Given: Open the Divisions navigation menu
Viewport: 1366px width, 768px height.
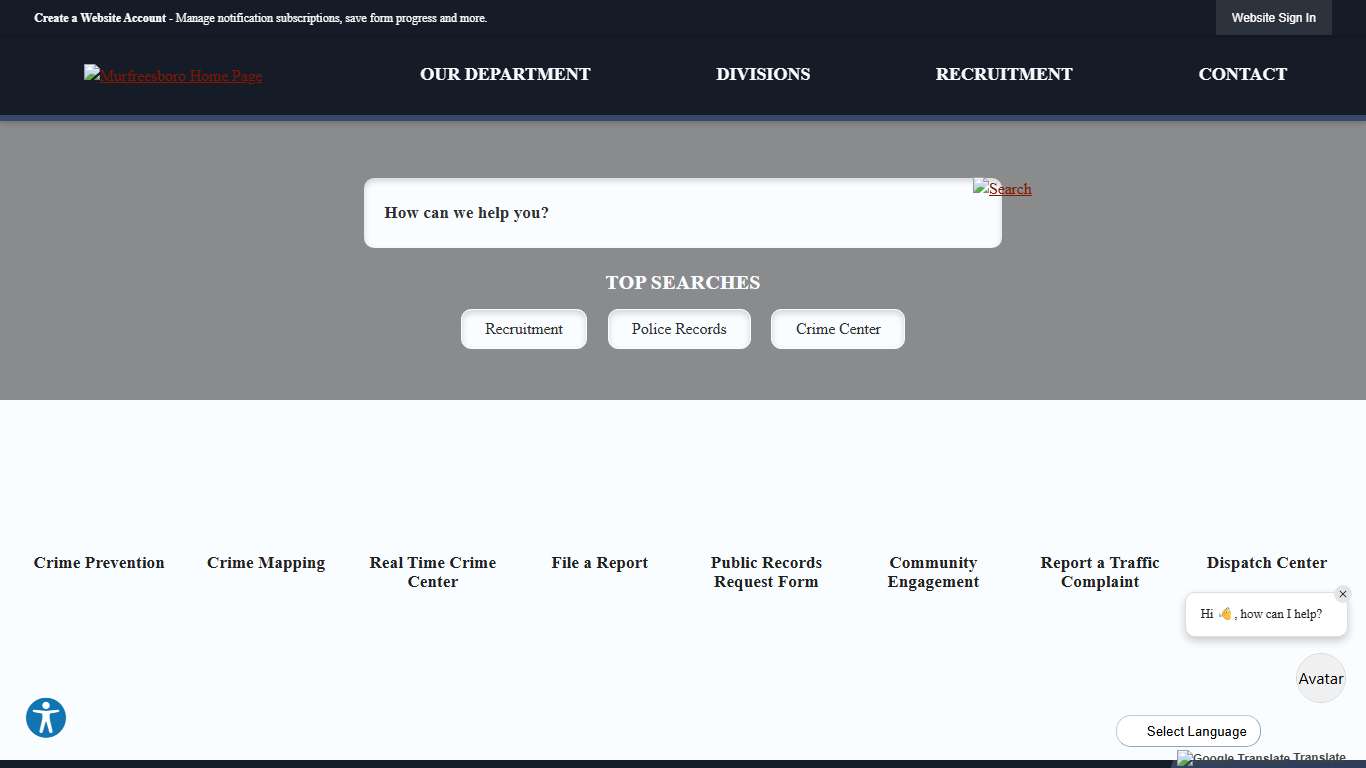Looking at the screenshot, I should pyautogui.click(x=762, y=74).
